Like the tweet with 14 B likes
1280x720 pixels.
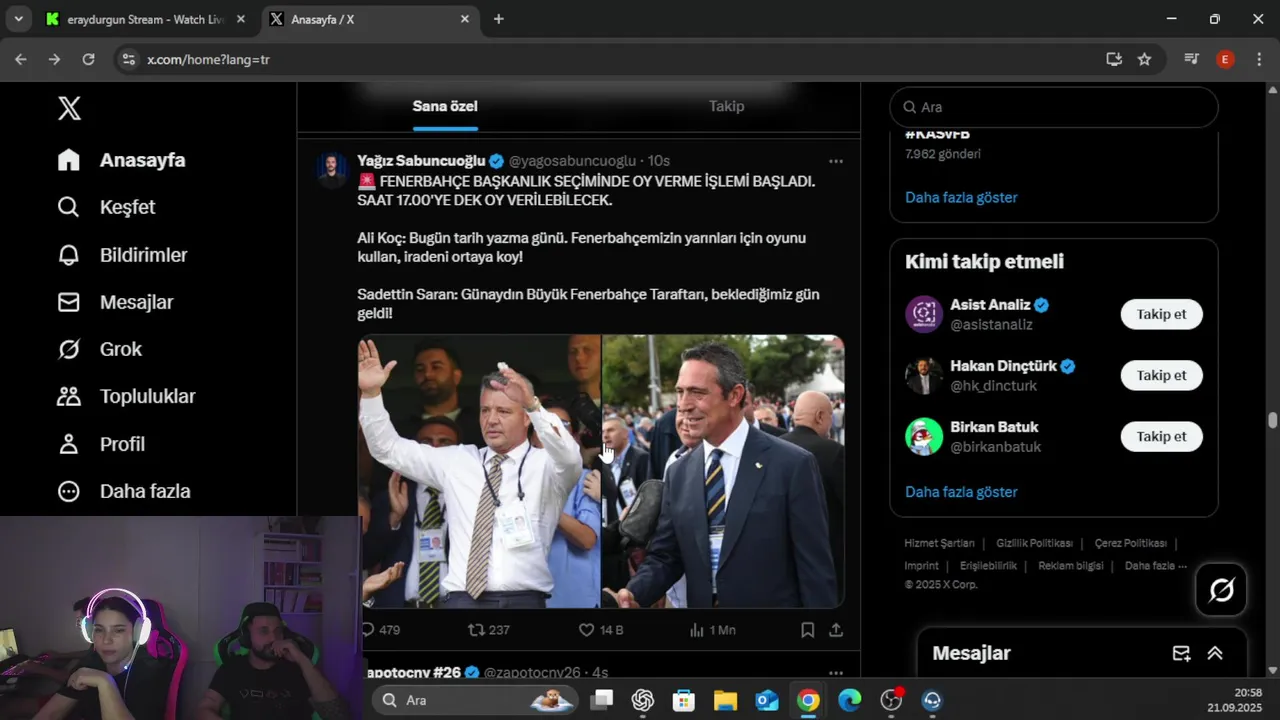point(601,630)
